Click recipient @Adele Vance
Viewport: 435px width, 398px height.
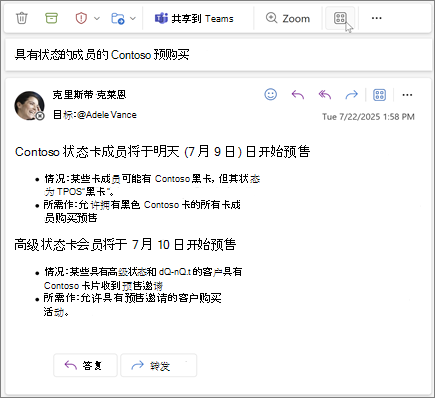tap(107, 115)
